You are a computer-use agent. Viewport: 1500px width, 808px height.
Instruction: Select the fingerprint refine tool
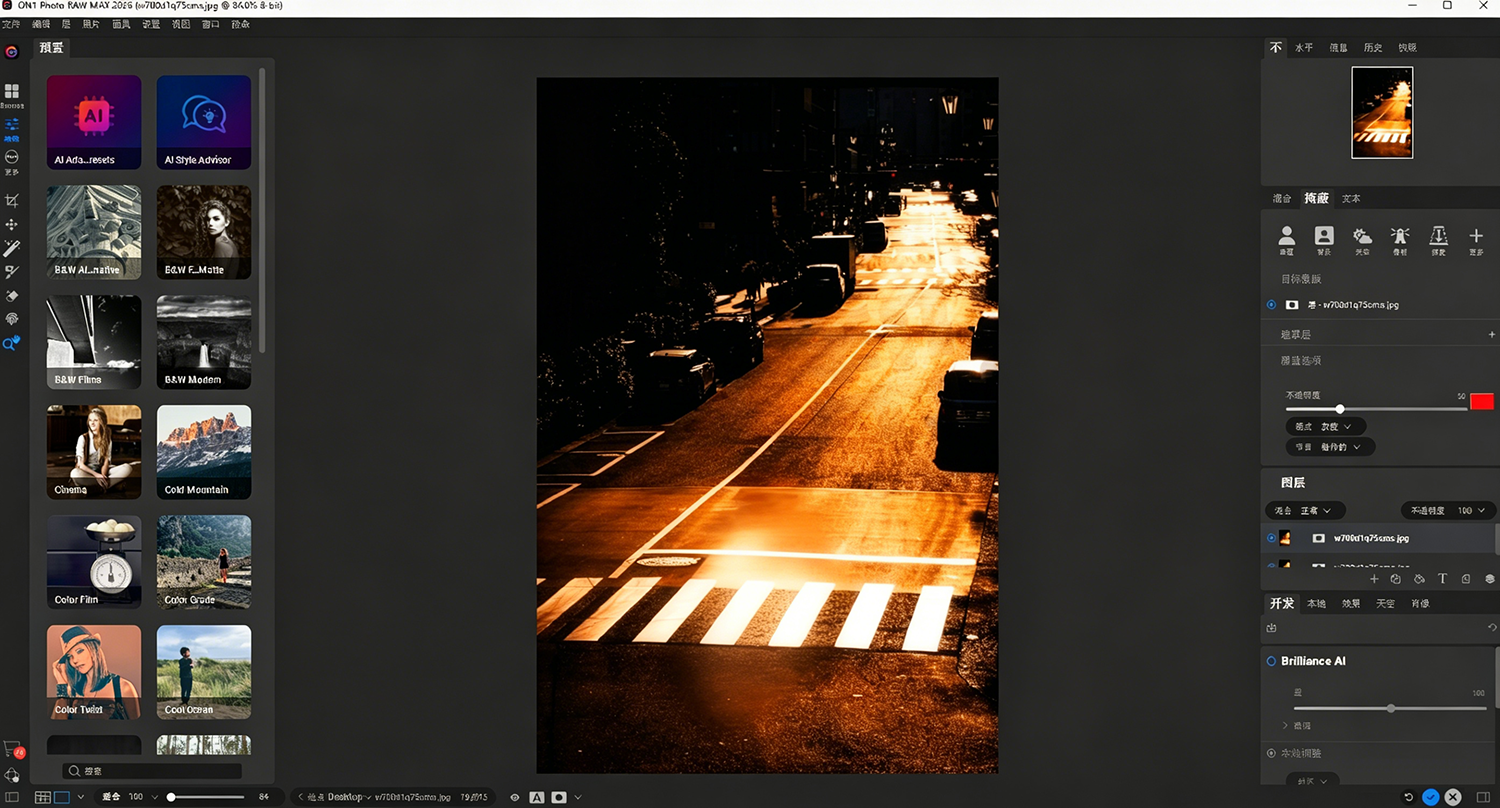coord(12,319)
